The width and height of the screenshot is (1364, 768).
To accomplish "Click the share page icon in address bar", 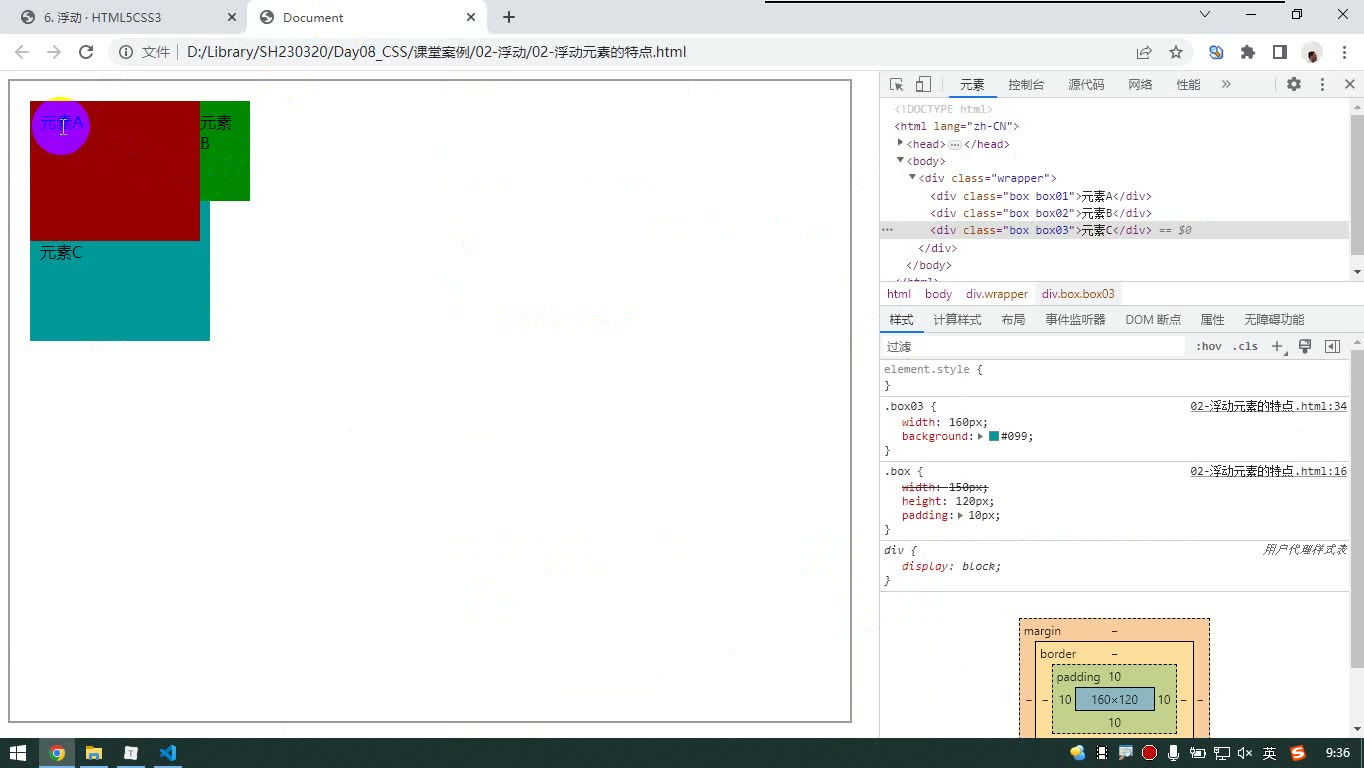I will click(x=1144, y=52).
